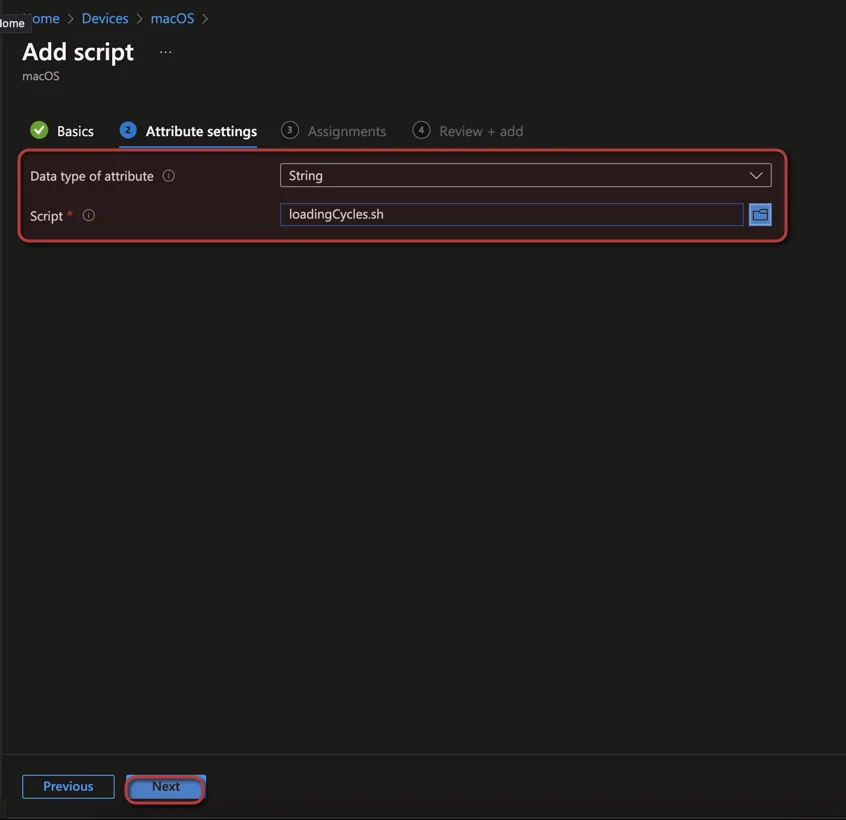Click the Script field label
Image resolution: width=846 pixels, height=820 pixels.
(46, 216)
